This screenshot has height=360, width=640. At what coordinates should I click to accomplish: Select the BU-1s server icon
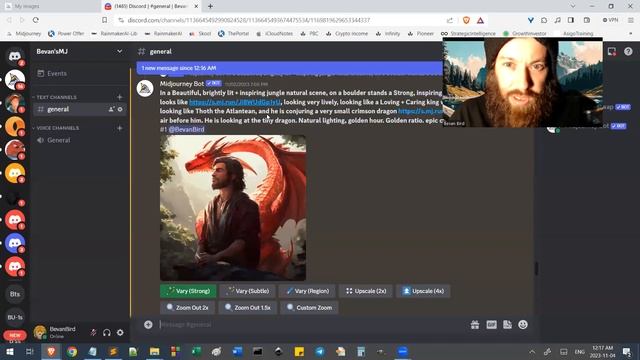15,317
